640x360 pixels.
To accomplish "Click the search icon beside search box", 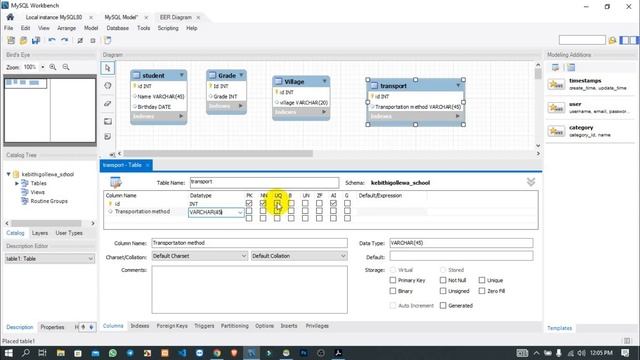I will (x=612, y=40).
